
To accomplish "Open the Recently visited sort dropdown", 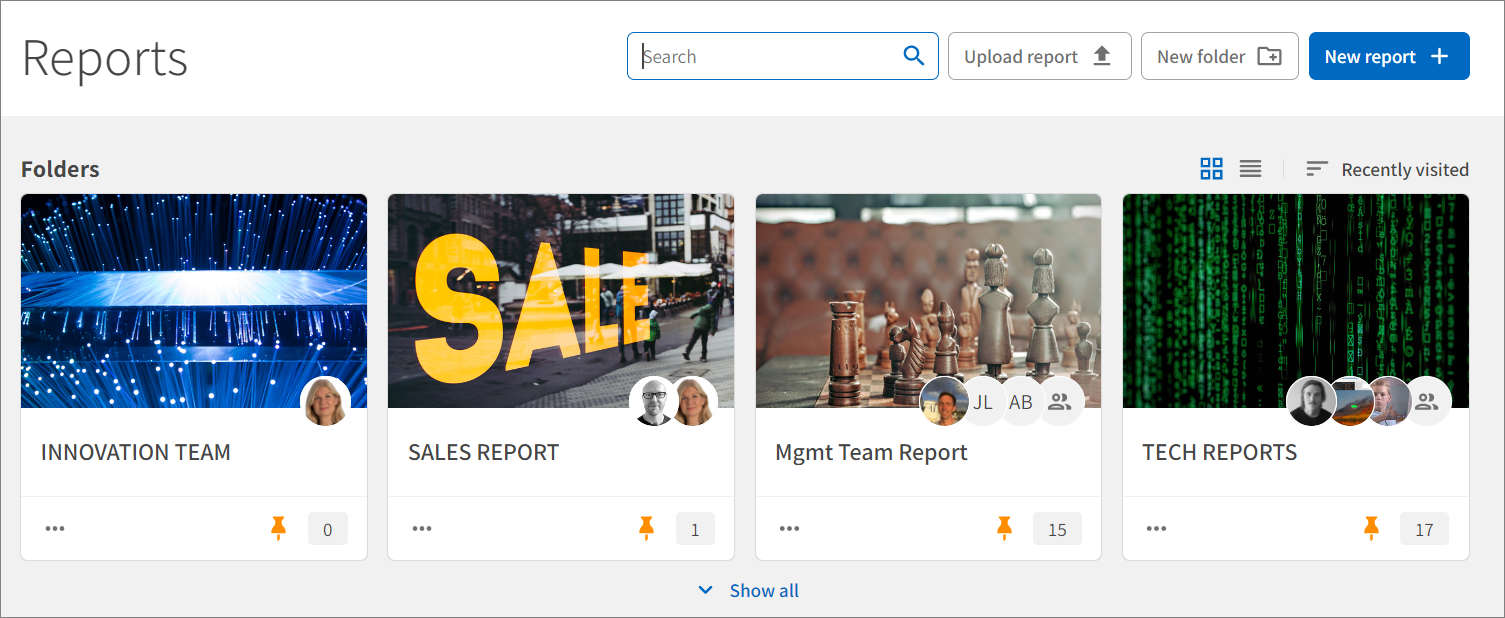I will pos(1388,169).
